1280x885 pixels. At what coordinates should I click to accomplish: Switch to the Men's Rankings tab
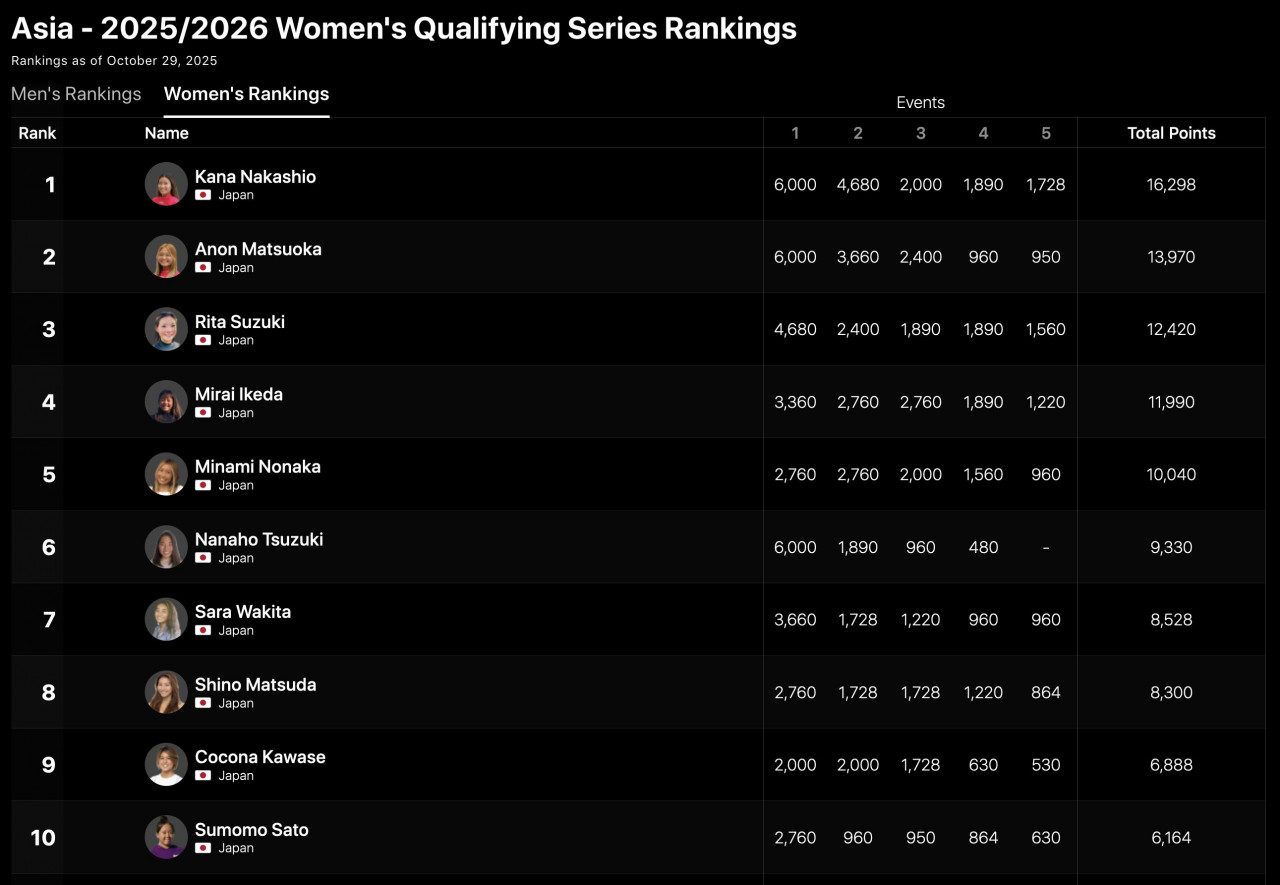coord(76,94)
